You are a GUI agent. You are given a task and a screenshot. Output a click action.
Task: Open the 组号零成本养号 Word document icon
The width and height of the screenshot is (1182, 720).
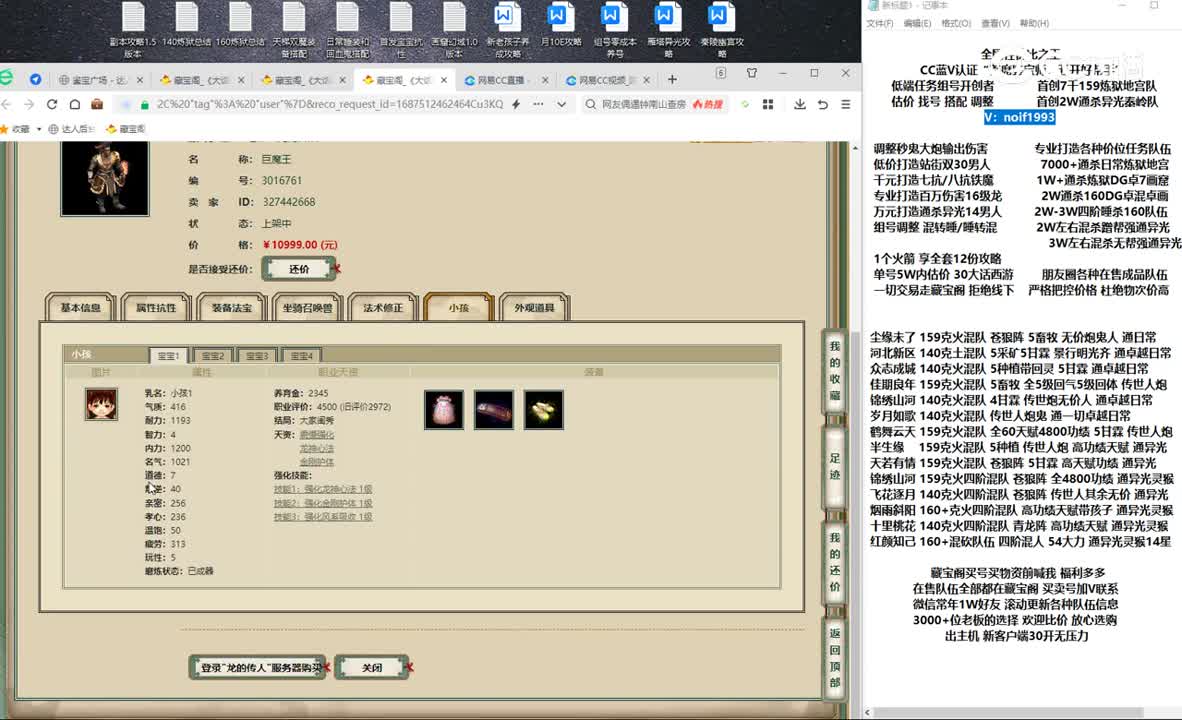(614, 29)
